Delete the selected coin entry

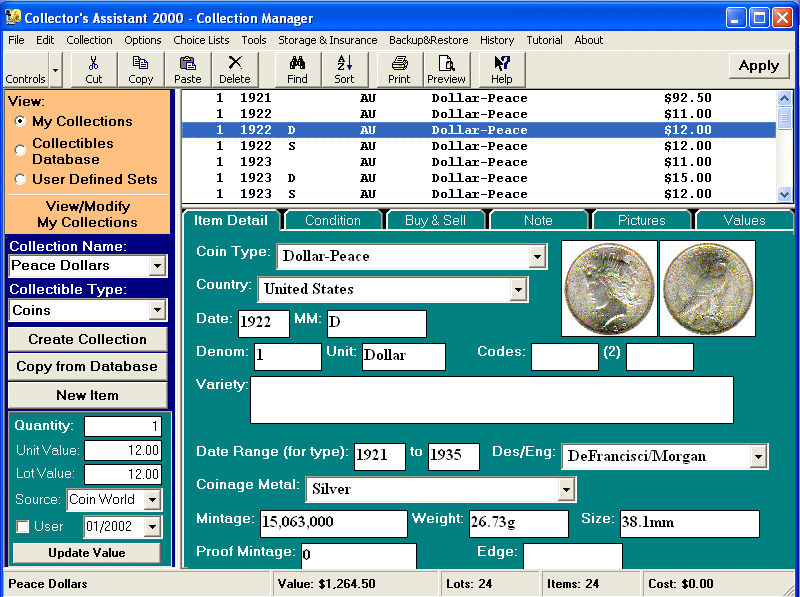click(234, 68)
